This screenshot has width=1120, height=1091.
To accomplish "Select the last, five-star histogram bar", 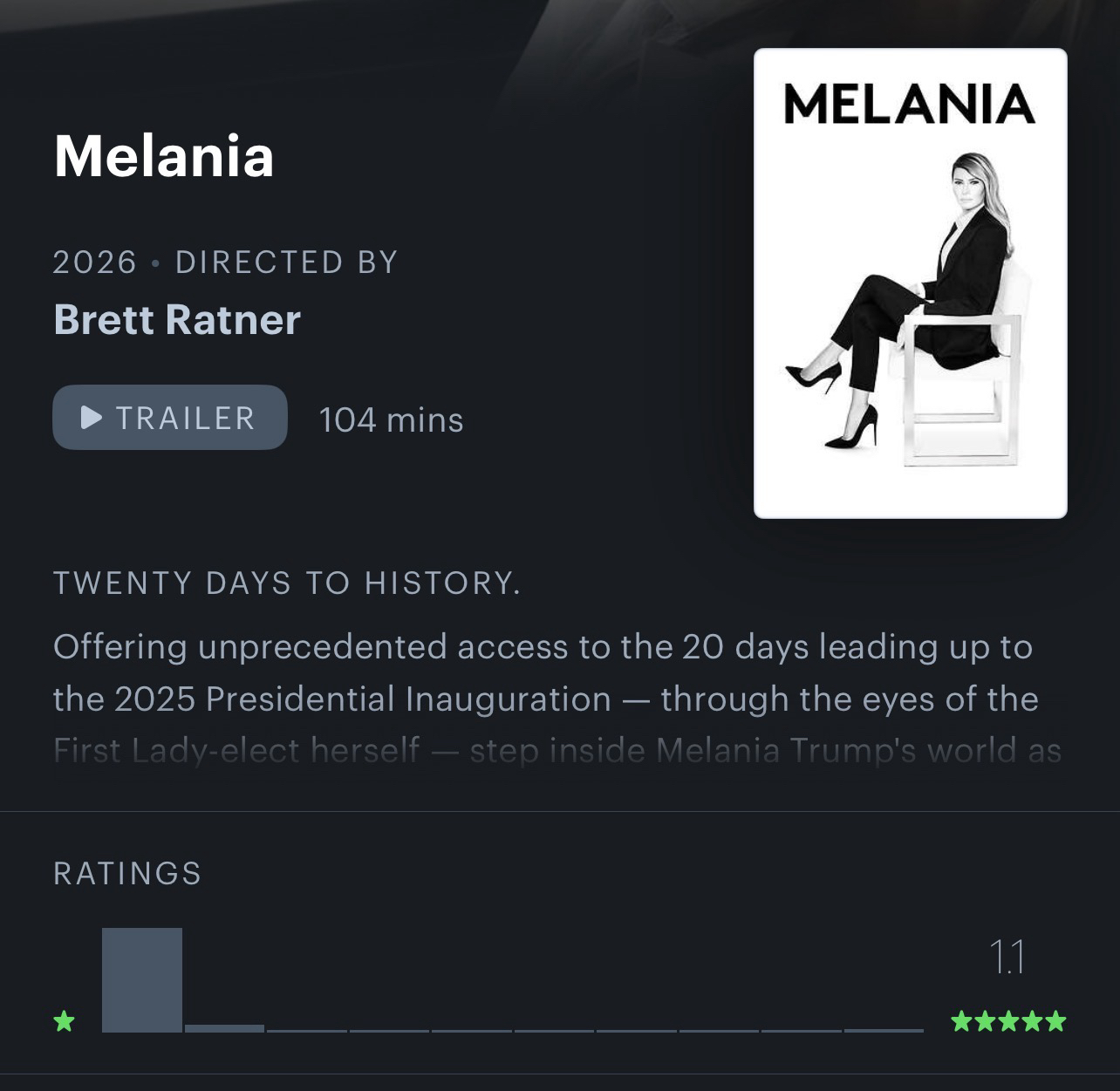I will click(884, 1029).
